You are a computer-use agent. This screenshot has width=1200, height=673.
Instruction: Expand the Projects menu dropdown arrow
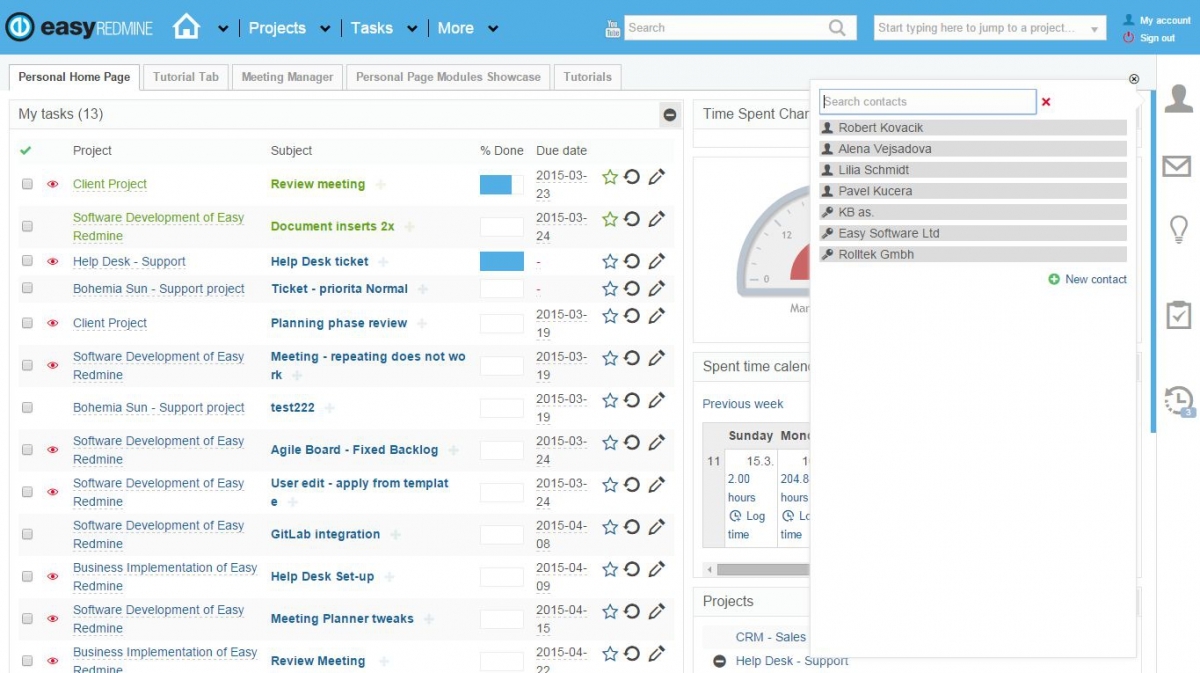coord(324,29)
